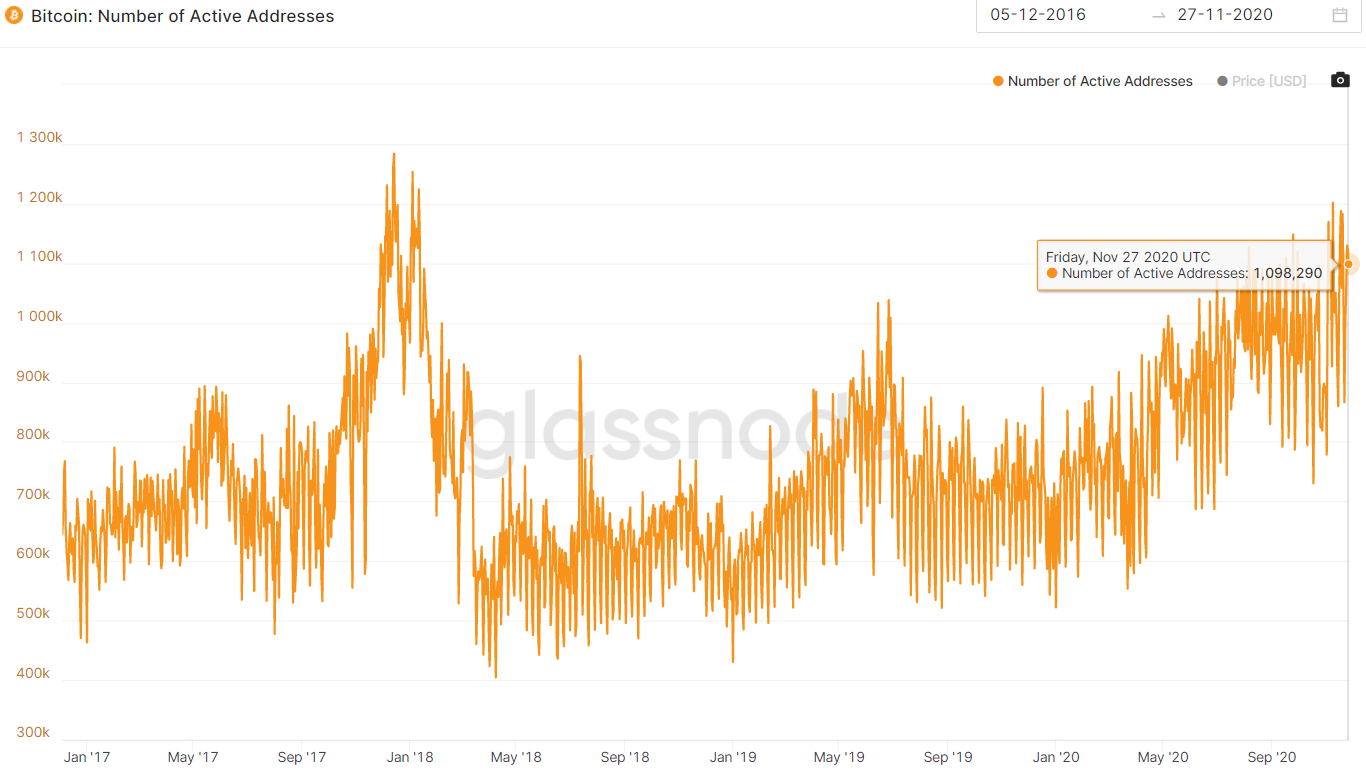This screenshot has width=1366, height=774.
Task: Click the tooltip date Friday, Nov 27 2020 UTC
Action: 1128,257
